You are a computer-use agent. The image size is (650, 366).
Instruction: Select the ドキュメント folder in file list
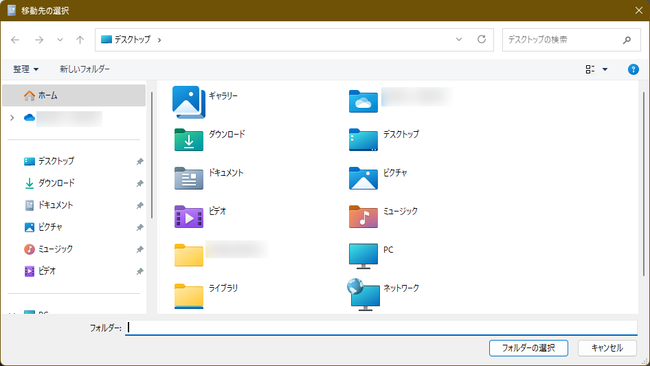click(189, 178)
